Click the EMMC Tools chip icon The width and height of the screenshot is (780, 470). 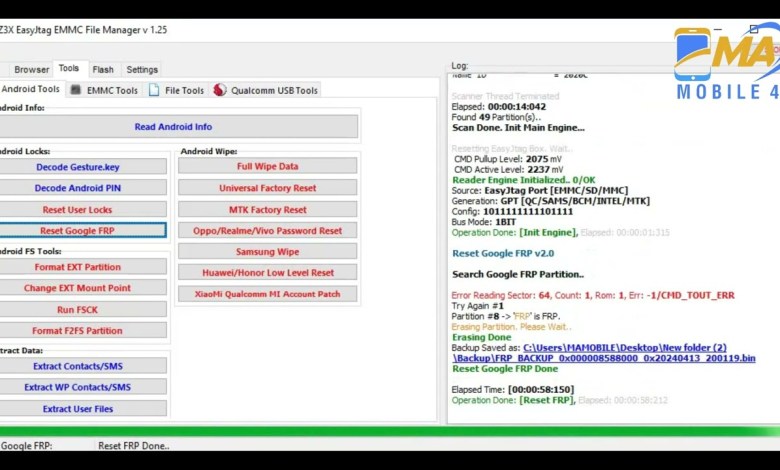(x=76, y=90)
